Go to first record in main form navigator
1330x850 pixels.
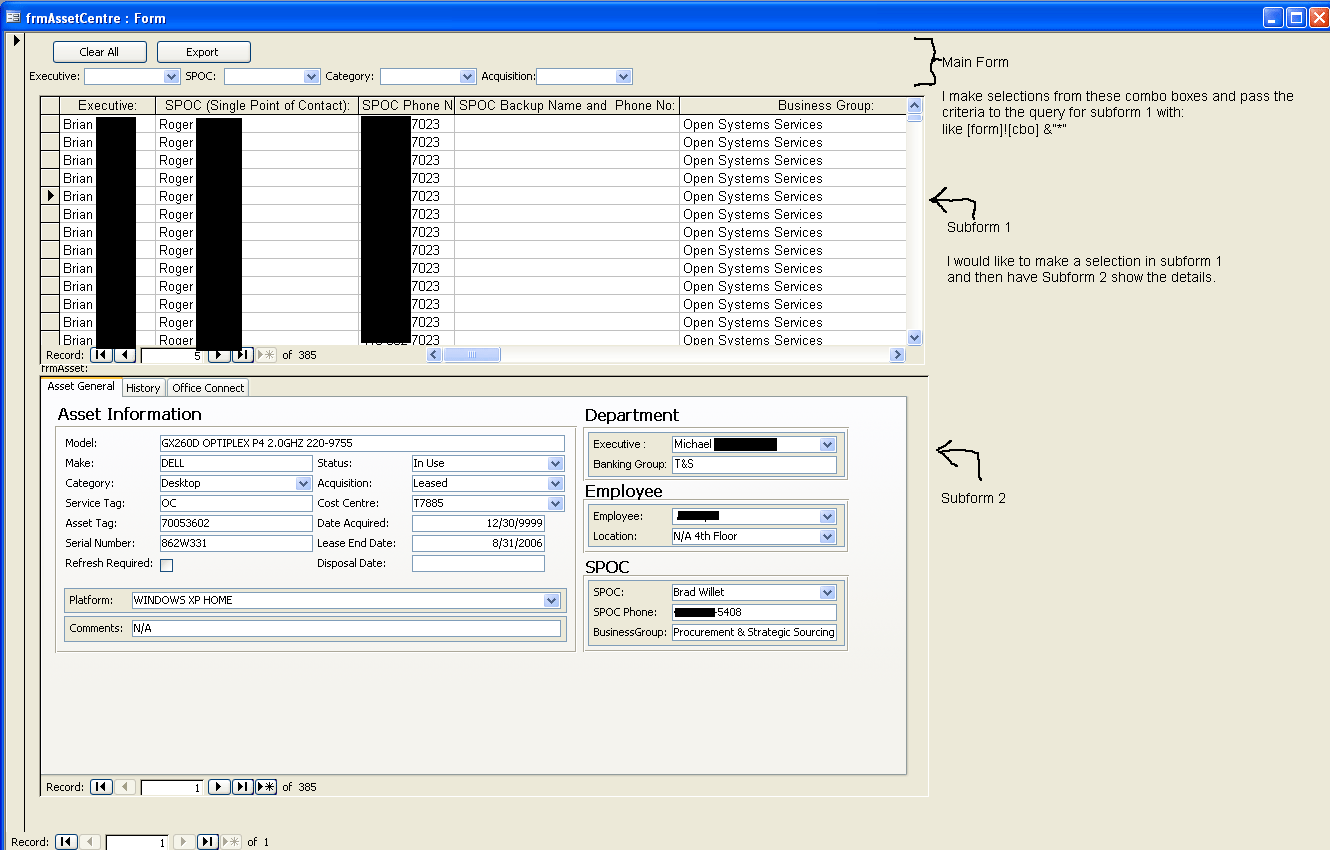[66, 842]
